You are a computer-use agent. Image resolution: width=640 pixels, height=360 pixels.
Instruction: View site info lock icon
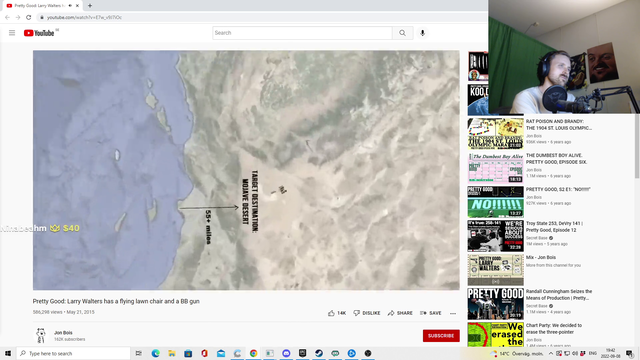tap(42, 17)
